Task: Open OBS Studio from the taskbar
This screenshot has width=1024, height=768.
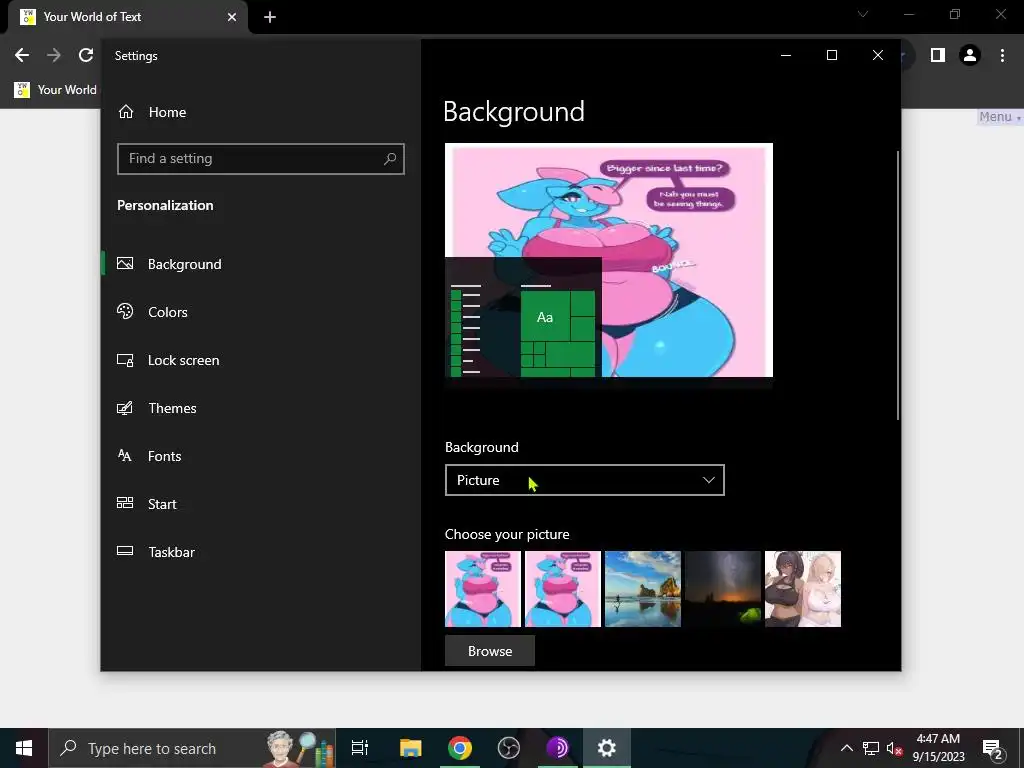Action: click(x=509, y=748)
